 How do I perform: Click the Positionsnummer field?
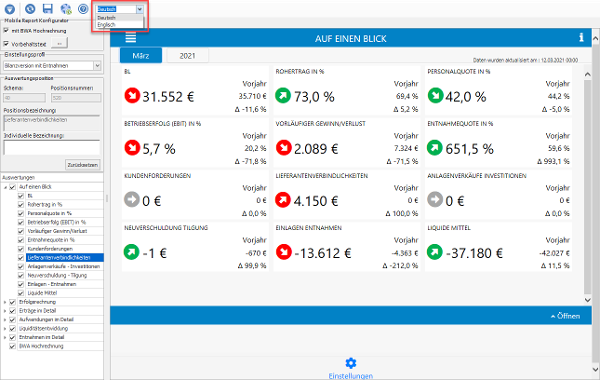pyautogui.click(x=76, y=98)
